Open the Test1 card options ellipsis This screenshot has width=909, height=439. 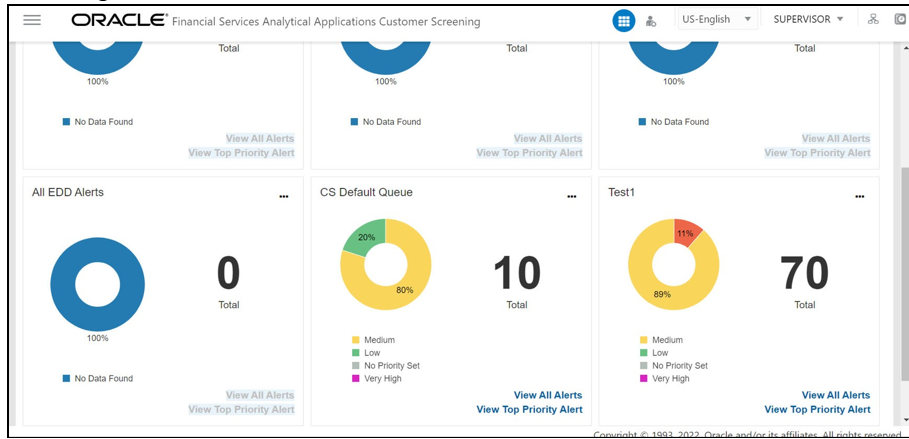(x=860, y=197)
